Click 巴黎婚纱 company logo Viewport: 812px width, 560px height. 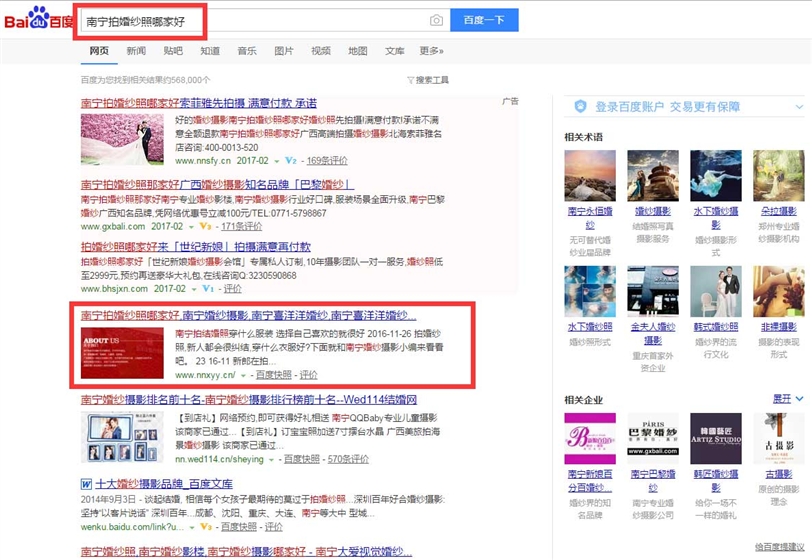[652, 438]
